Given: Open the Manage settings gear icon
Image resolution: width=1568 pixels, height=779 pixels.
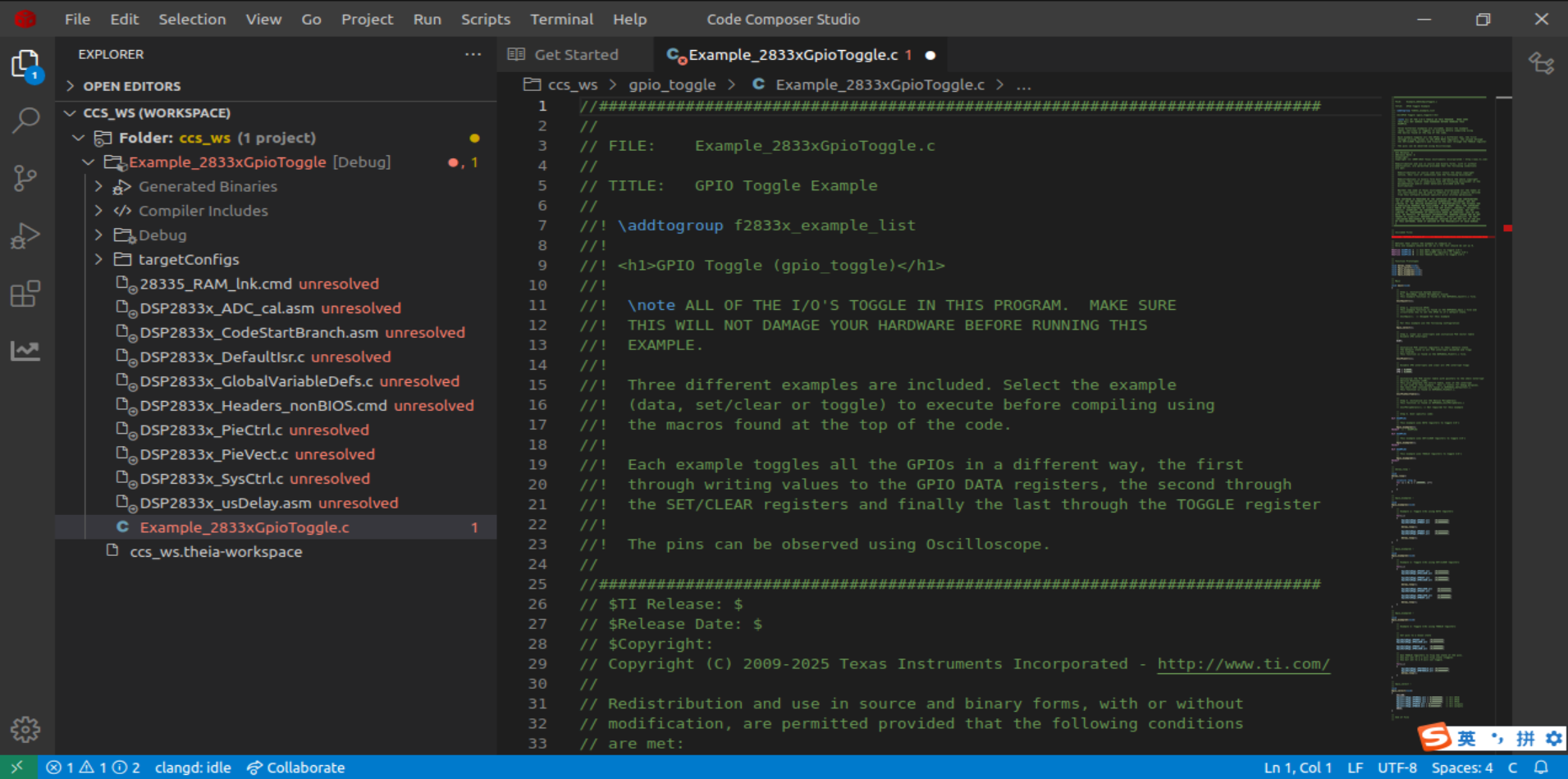Looking at the screenshot, I should coord(25,729).
